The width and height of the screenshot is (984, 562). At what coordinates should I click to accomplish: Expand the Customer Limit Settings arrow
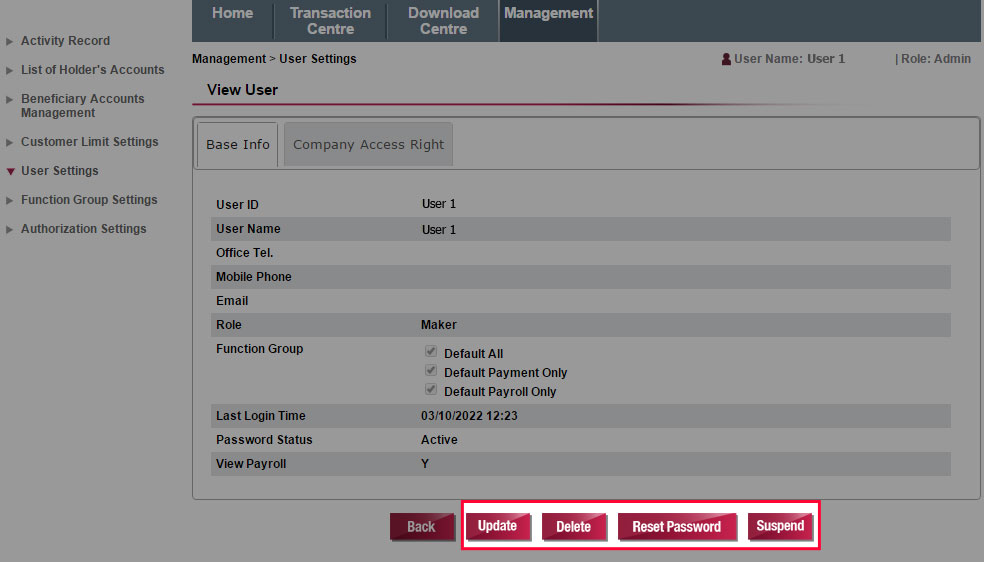[x=9, y=142]
